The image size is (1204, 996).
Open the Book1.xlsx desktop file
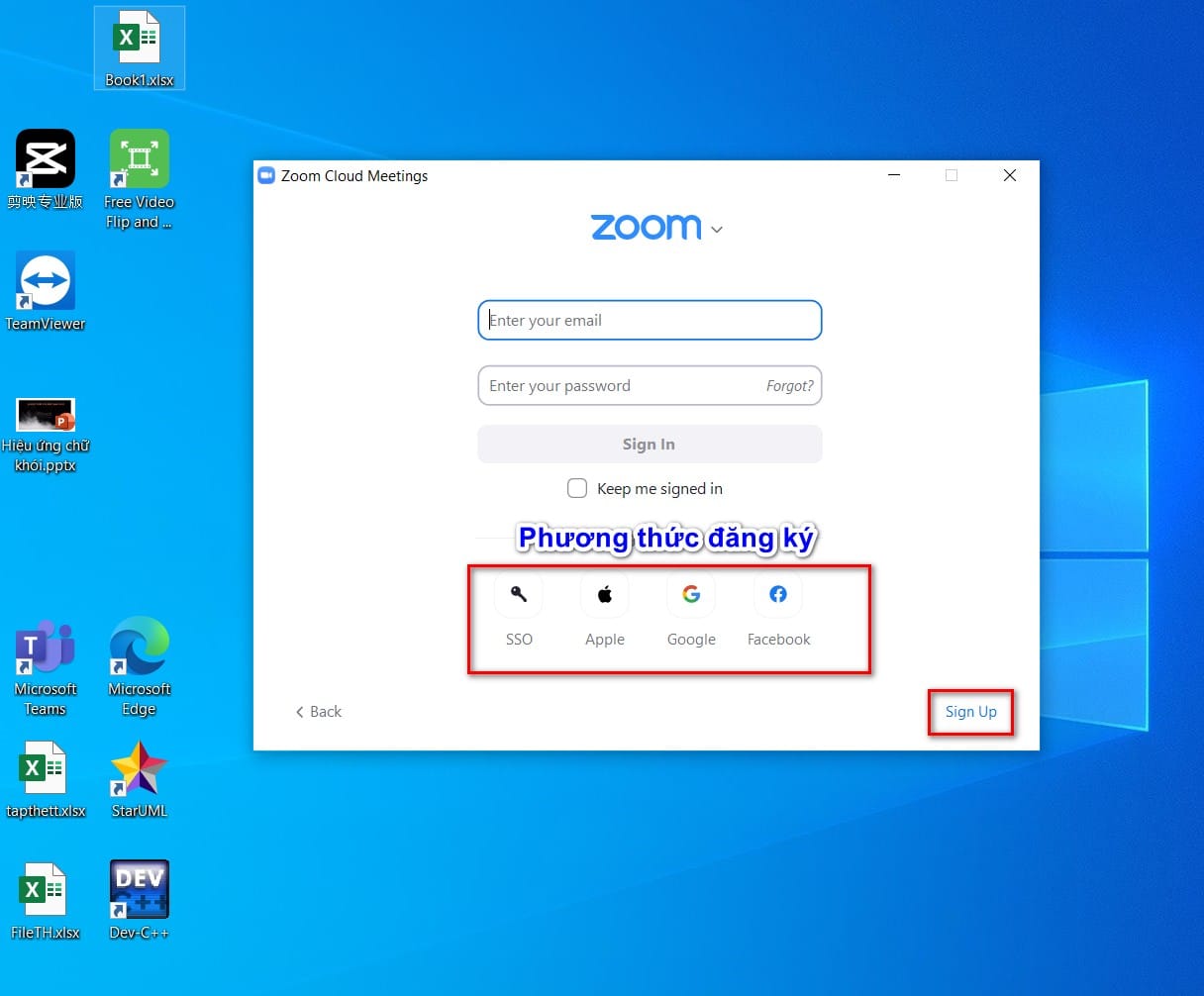tap(140, 49)
